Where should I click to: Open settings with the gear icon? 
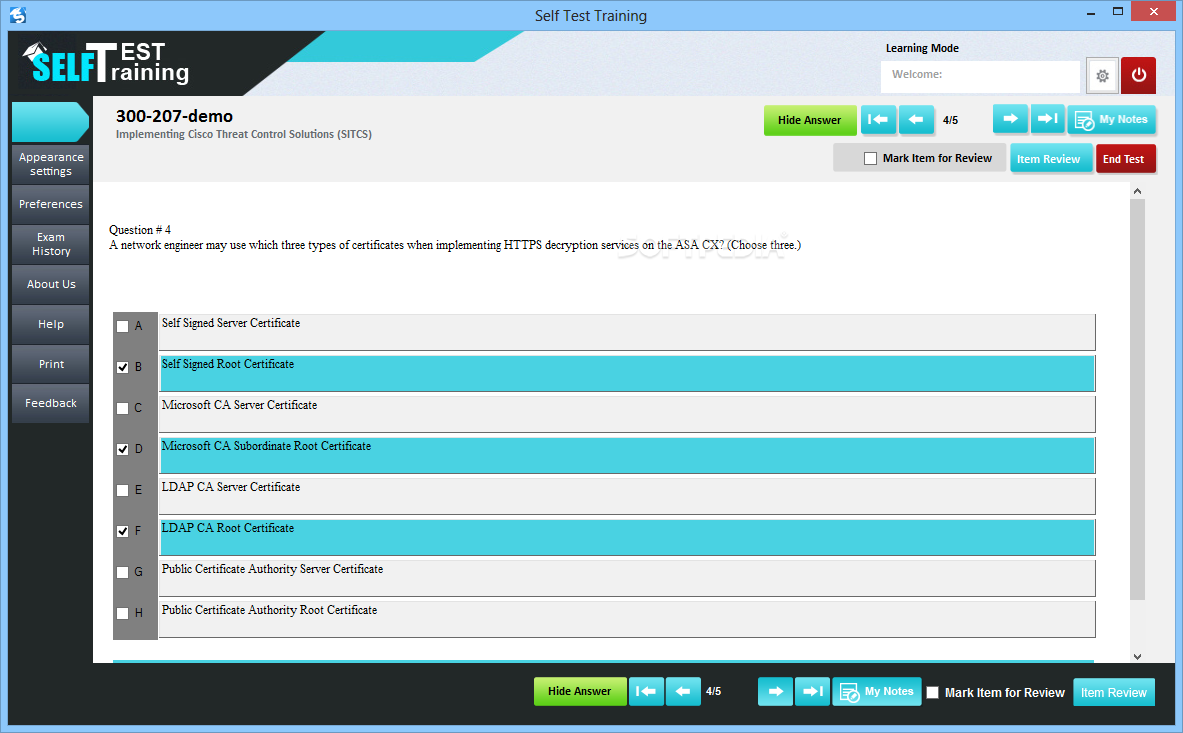click(1102, 75)
